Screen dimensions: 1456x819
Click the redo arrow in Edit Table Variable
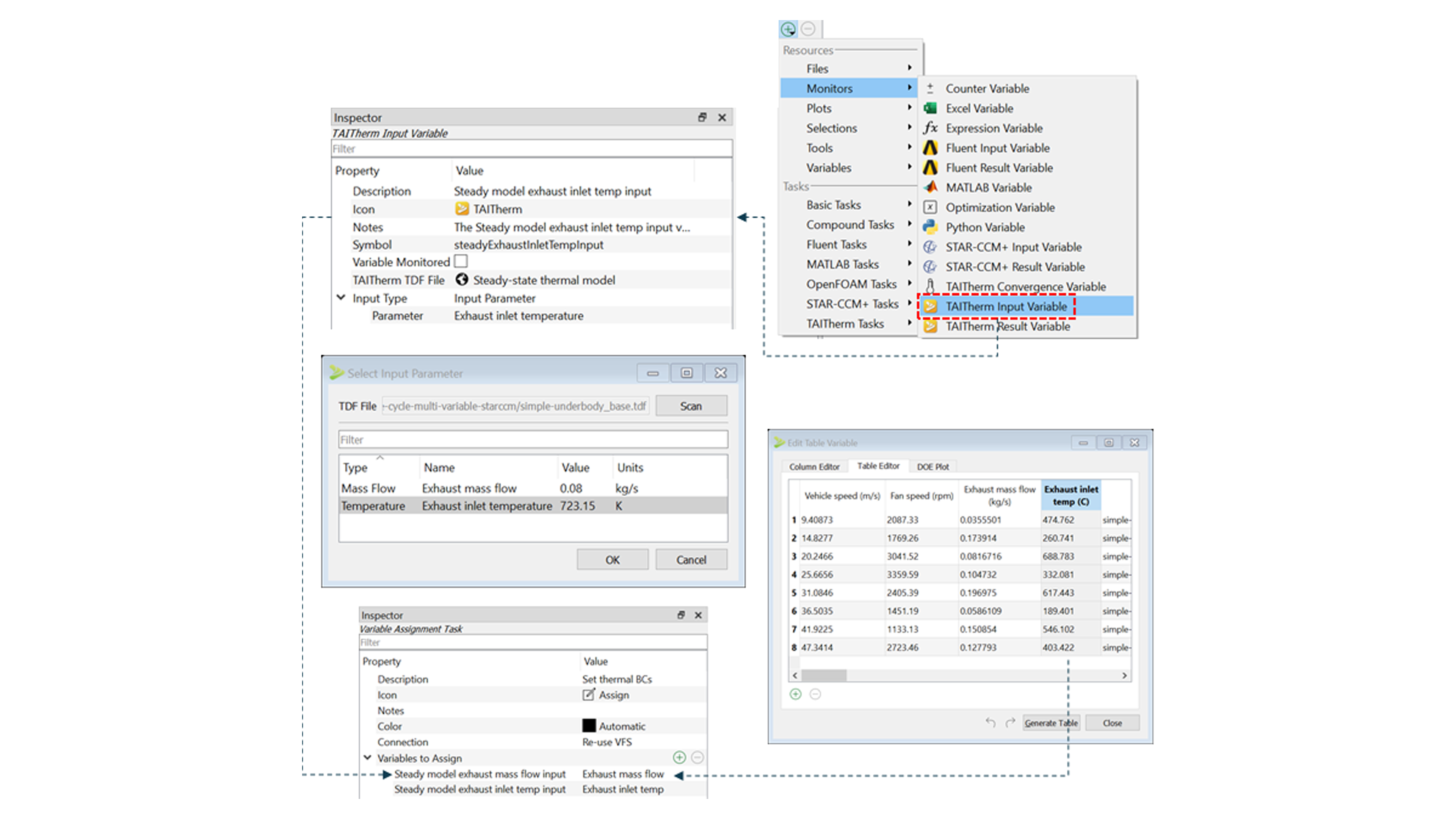(1010, 722)
